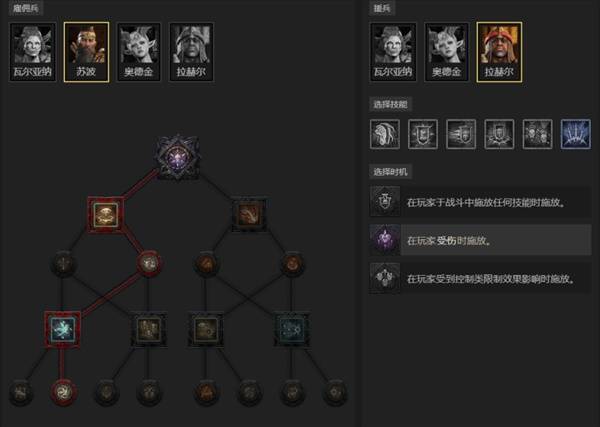
Task: Click the red round node below the red-framed skill
Action: (148, 264)
